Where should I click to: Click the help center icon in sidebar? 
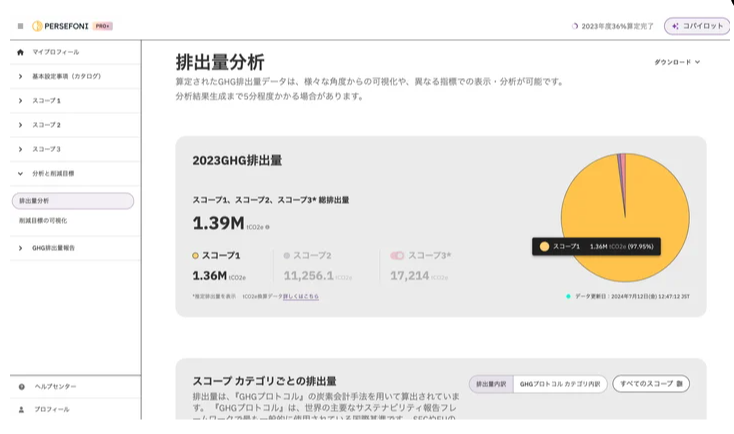click(21, 386)
